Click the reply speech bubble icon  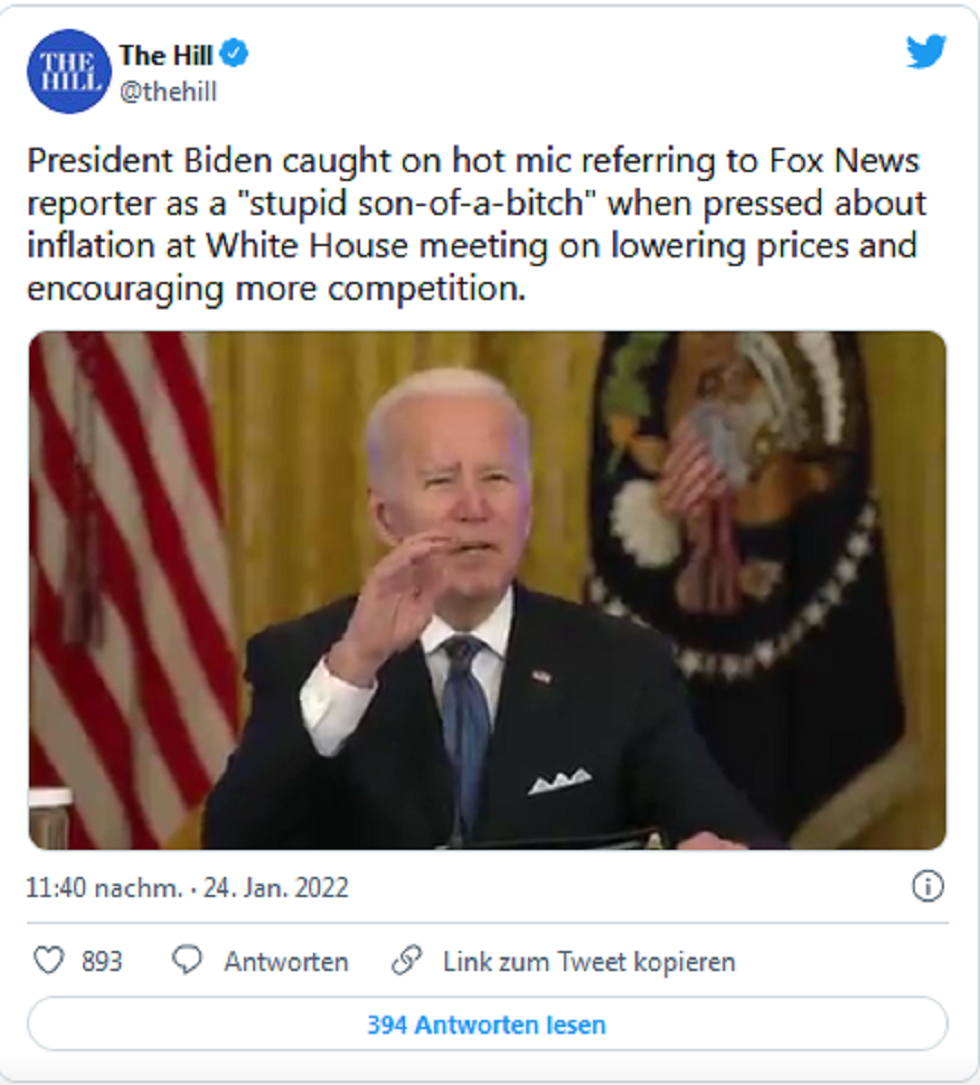pos(187,960)
